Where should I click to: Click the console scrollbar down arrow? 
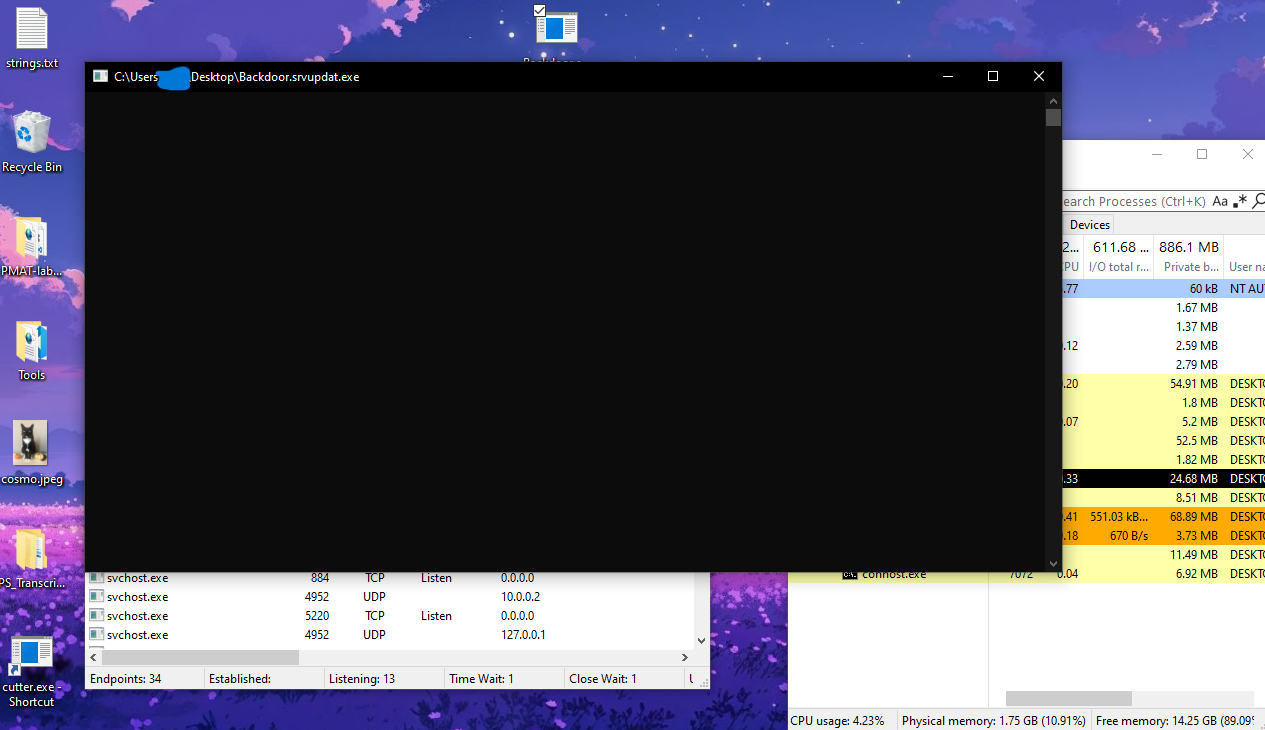click(x=1053, y=564)
